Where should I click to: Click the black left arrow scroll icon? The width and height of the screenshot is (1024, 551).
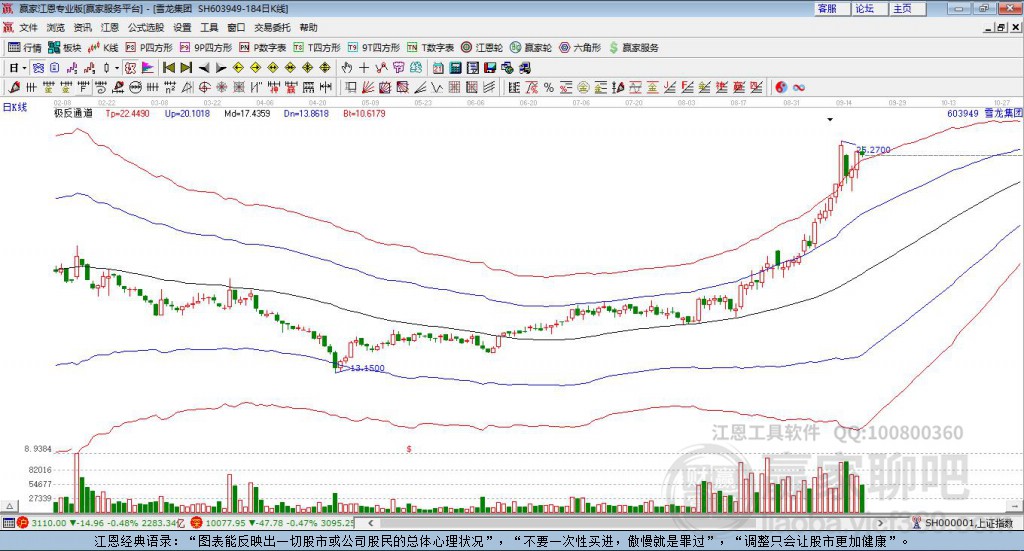click(x=204, y=67)
